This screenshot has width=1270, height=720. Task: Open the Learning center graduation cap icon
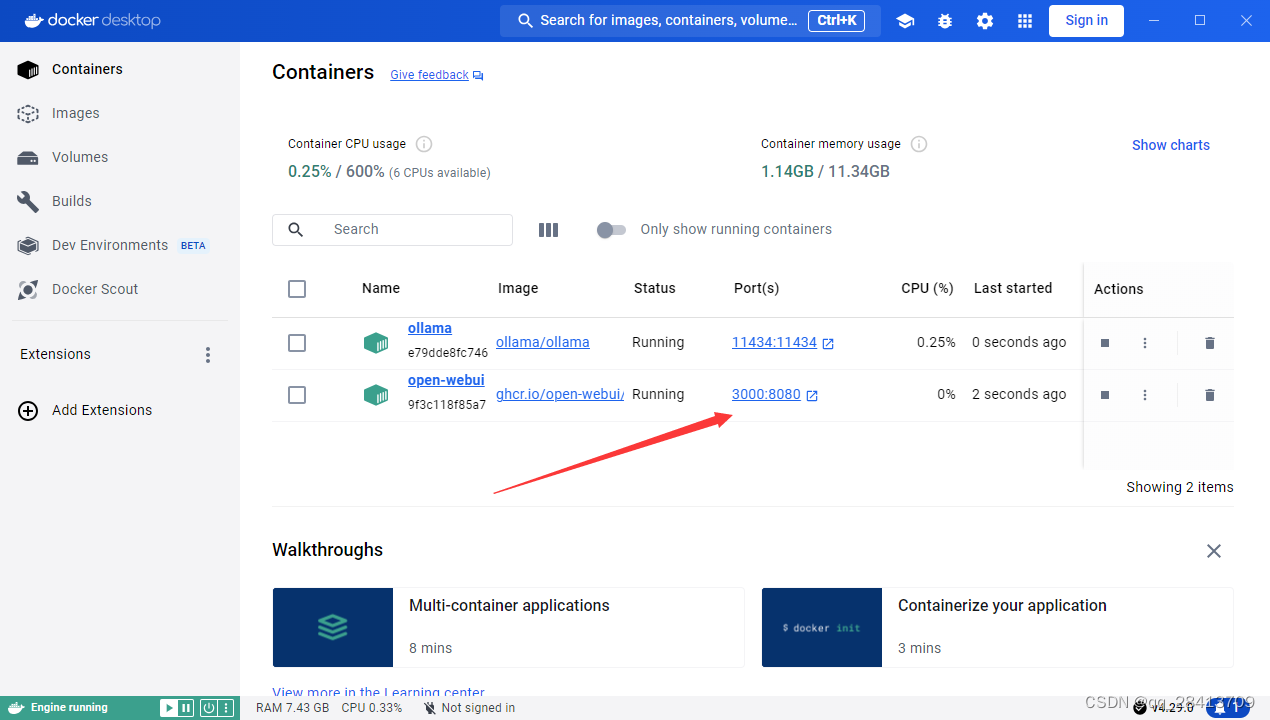pos(905,21)
